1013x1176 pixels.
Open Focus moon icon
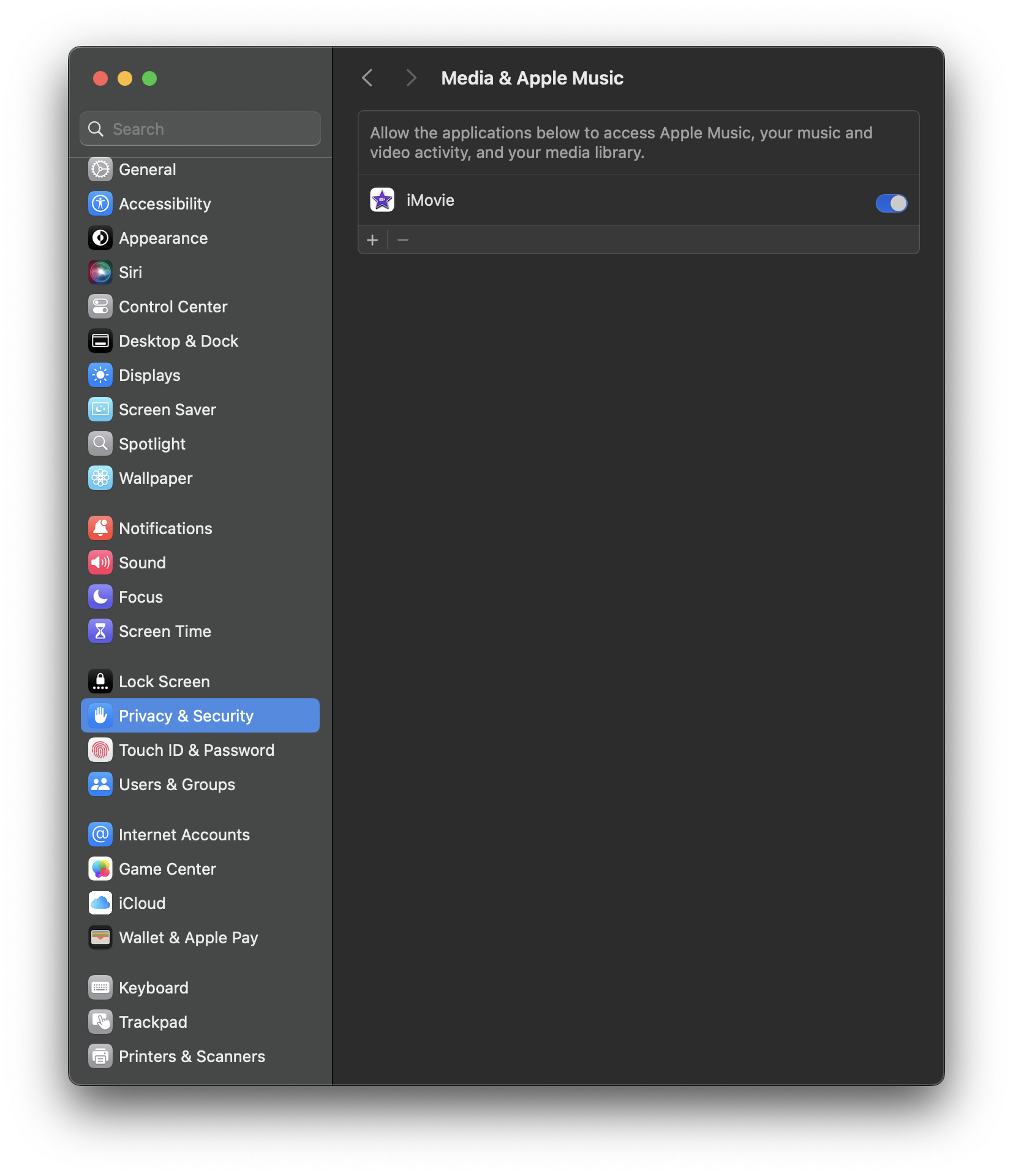point(100,597)
